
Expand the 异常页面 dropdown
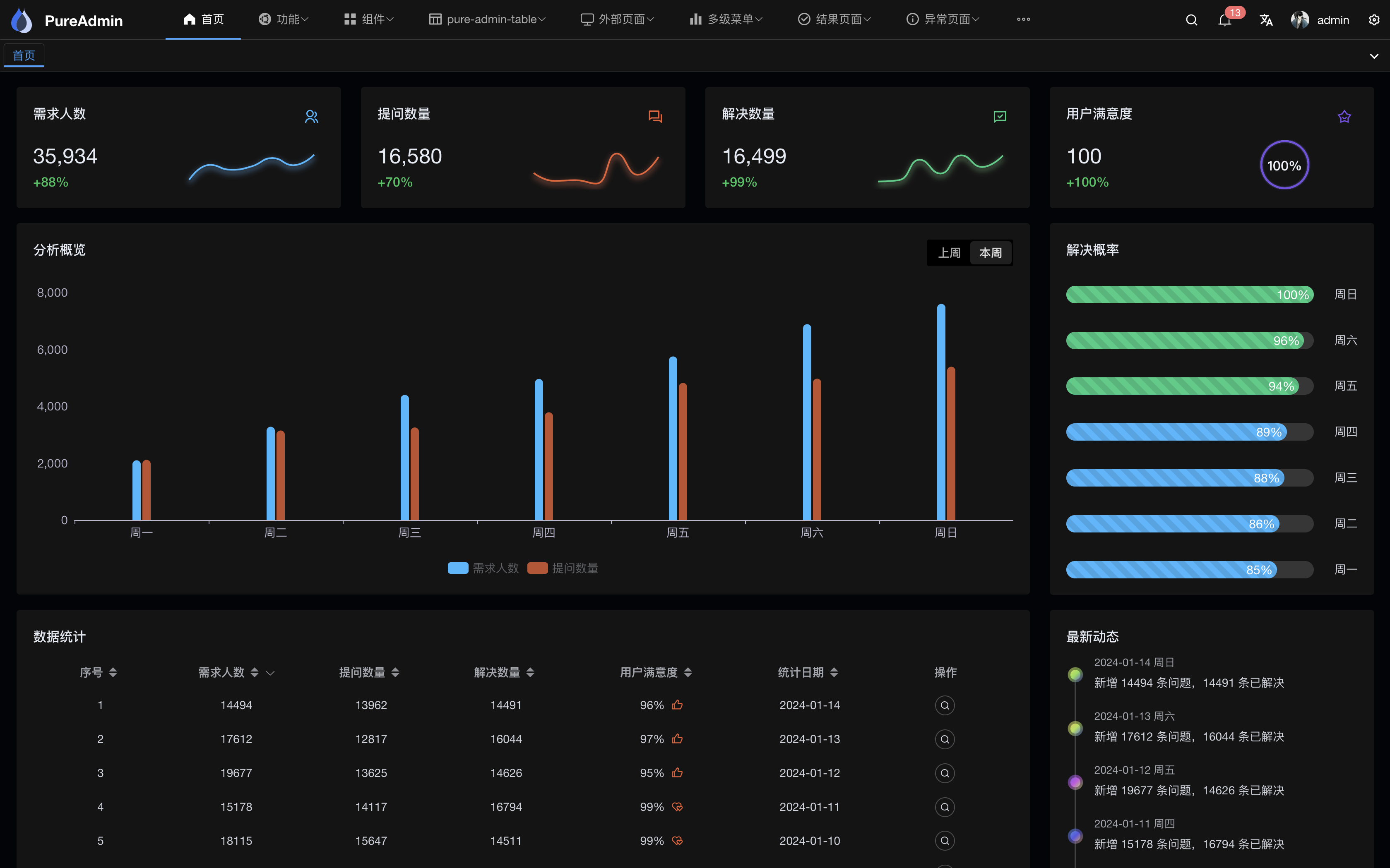943,19
